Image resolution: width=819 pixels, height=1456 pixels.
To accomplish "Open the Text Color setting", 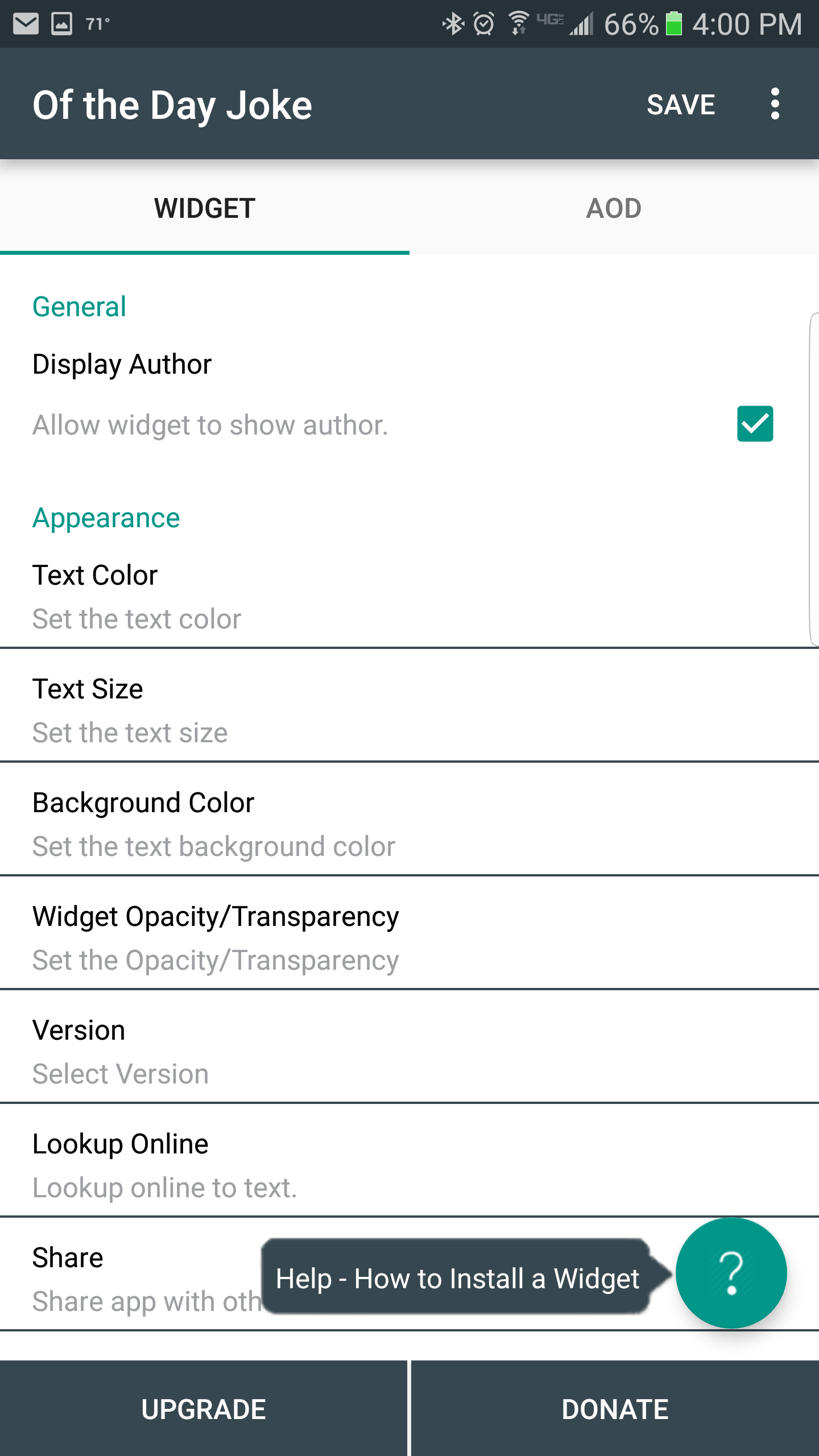I will pyautogui.click(x=409, y=595).
